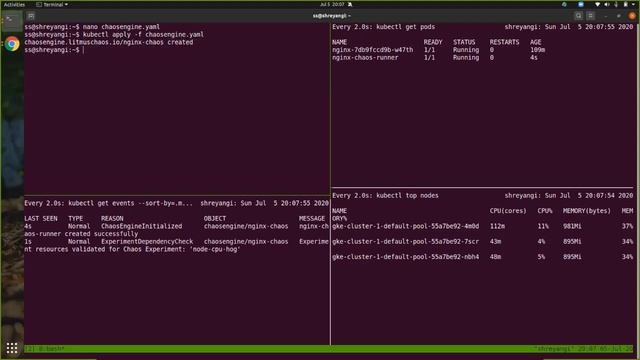This screenshot has height=360, width=640.
Task: Click the 981Mi memory value
Action: 572,226
